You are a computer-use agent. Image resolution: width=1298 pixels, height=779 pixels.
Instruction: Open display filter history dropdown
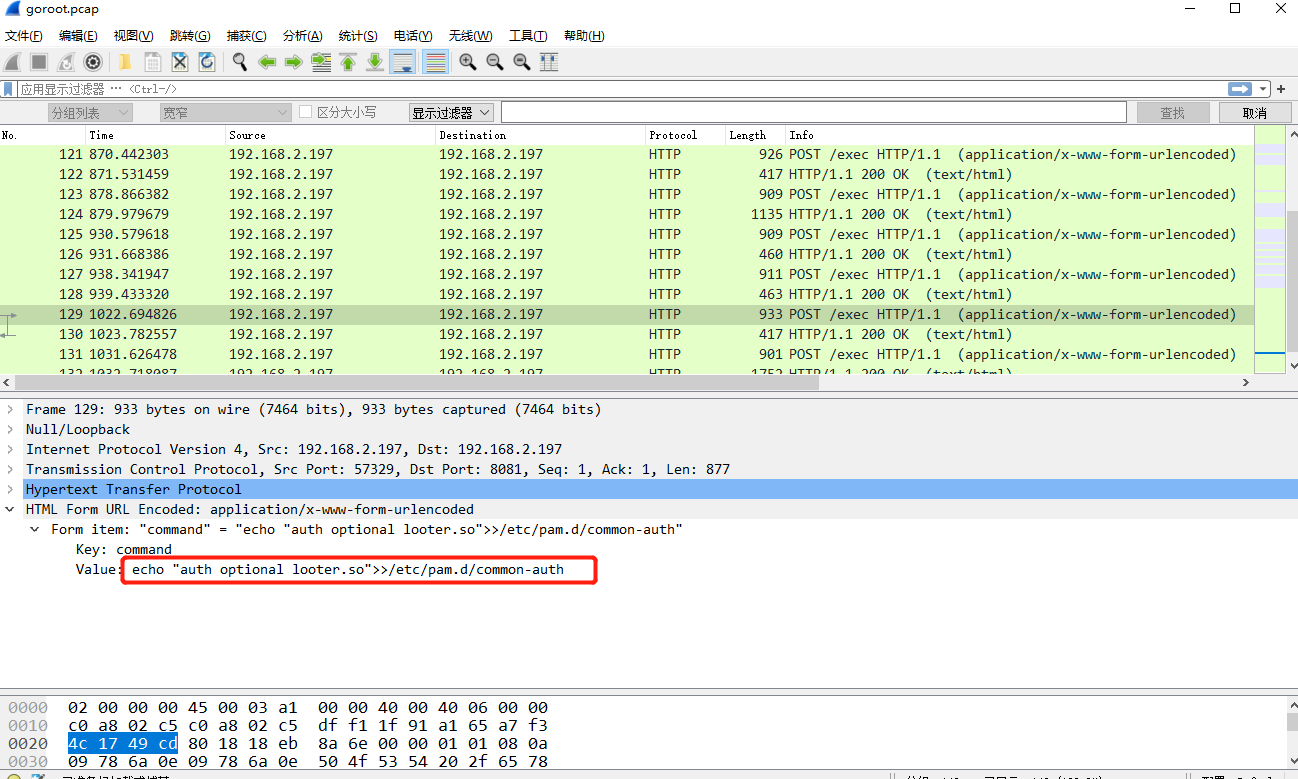tap(1264, 89)
